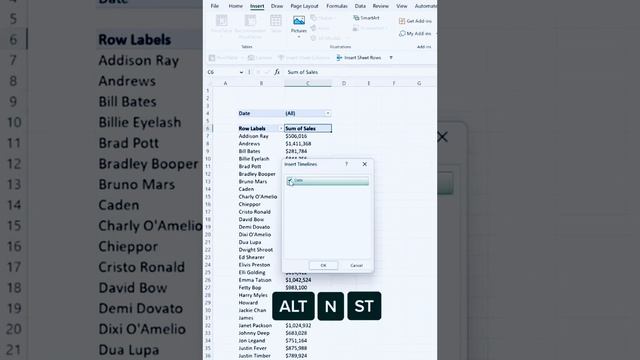640x360 pixels.
Task: Click Insert Sheet Rows in quick toolbar
Action: point(359,58)
